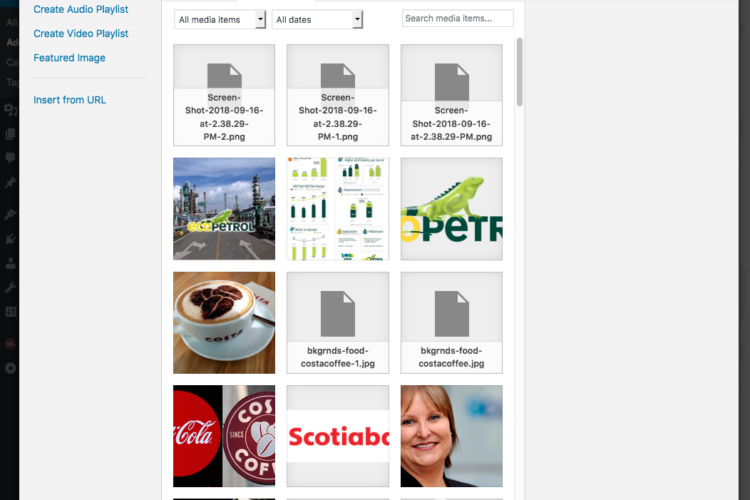
Task: Select the Coca-Cola and Costa logos image
Action: (x=224, y=436)
